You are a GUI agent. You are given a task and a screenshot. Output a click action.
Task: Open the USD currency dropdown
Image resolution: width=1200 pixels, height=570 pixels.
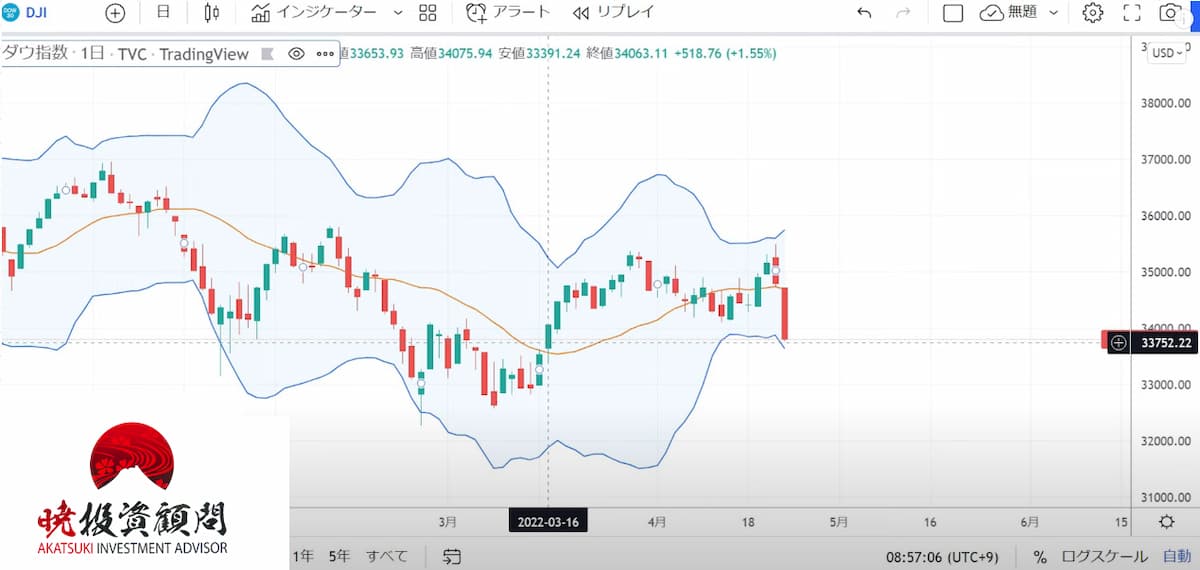(x=1166, y=53)
